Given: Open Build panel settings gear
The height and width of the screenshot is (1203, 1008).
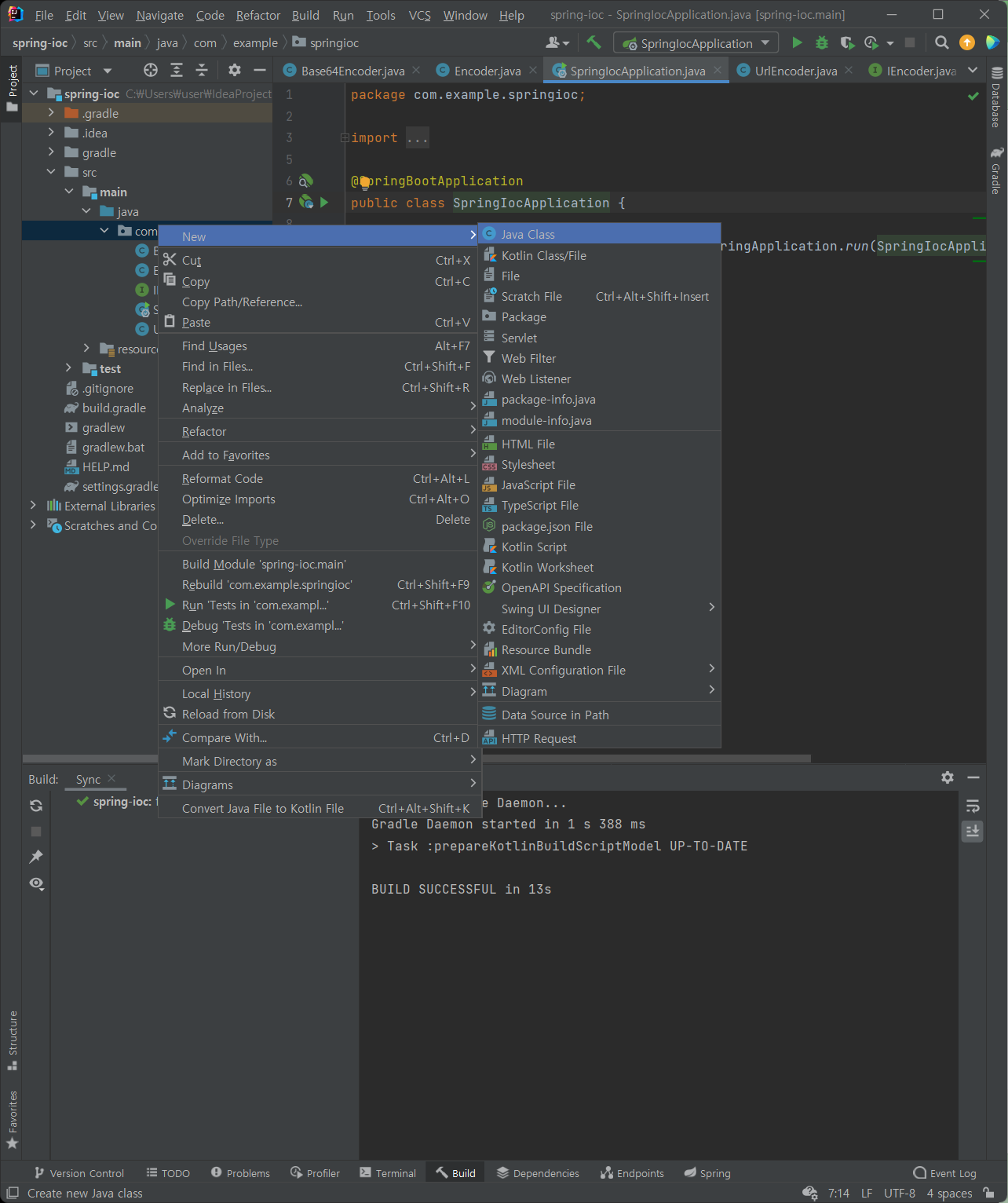Looking at the screenshot, I should 948,777.
